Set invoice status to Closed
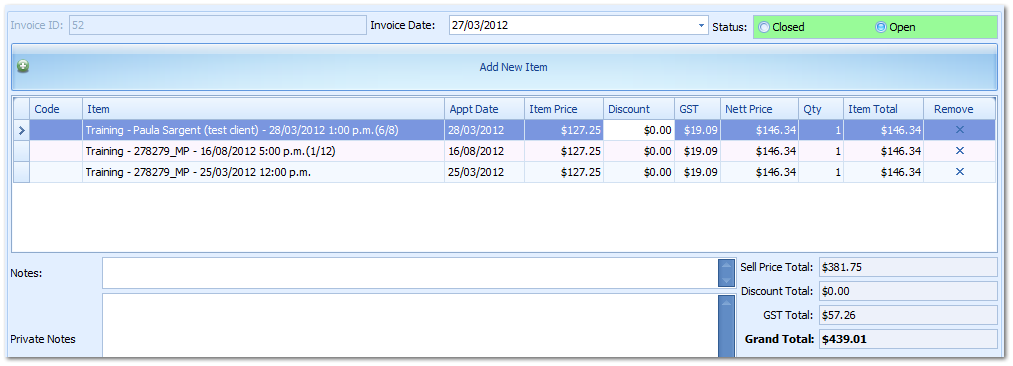Viewport: 1013px width, 366px height. [764, 27]
